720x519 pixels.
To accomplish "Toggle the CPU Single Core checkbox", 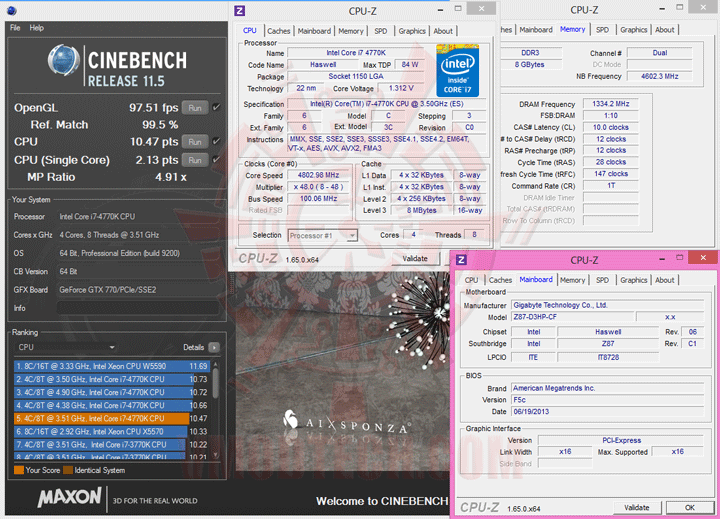I will (x=216, y=160).
